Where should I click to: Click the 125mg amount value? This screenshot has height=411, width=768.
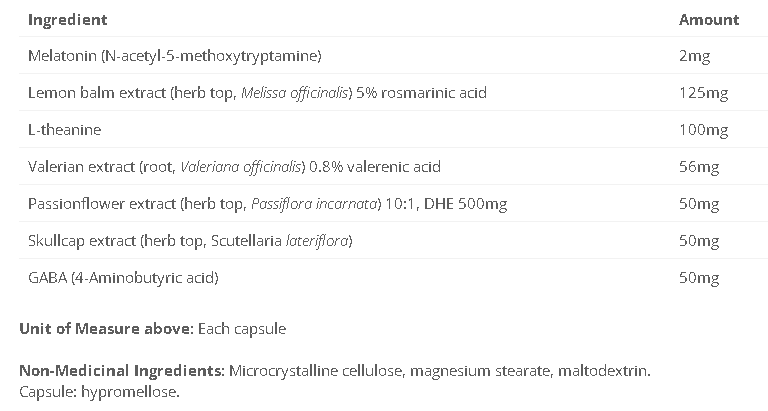click(703, 93)
